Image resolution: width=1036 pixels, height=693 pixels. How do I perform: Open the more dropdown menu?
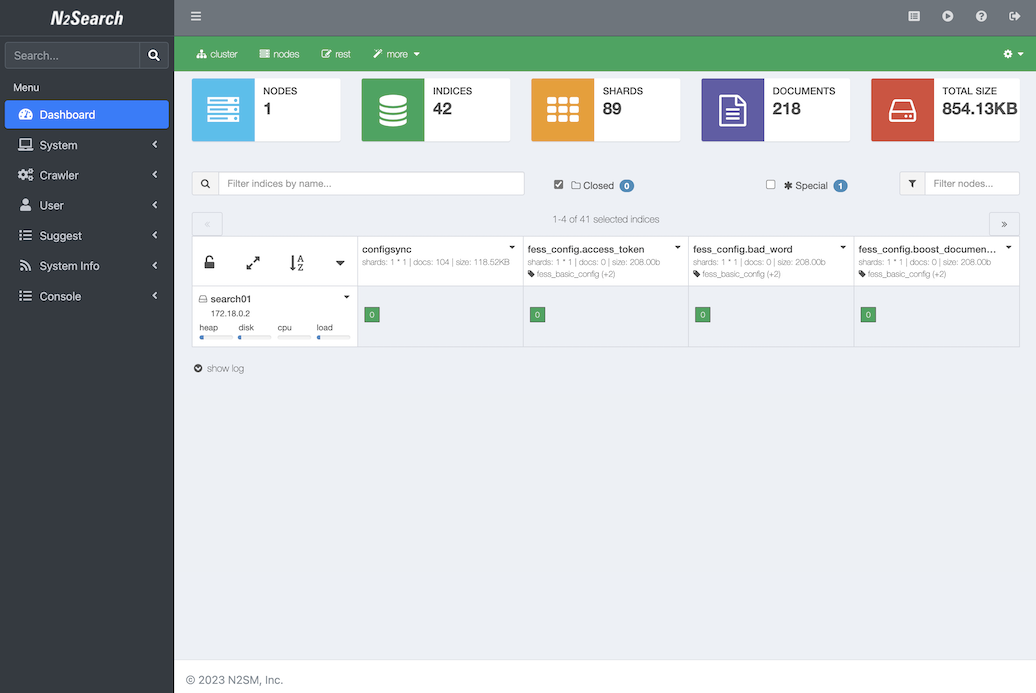(396, 54)
